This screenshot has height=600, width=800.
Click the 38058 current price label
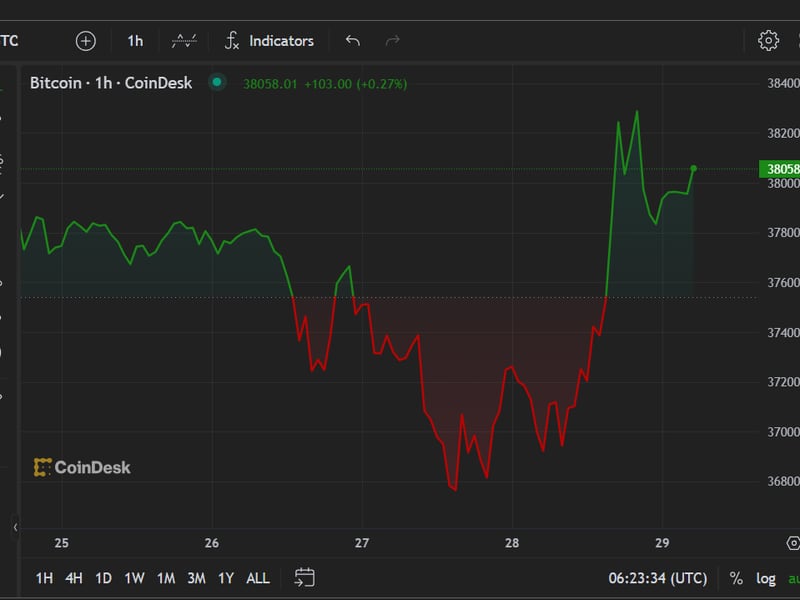(780, 169)
